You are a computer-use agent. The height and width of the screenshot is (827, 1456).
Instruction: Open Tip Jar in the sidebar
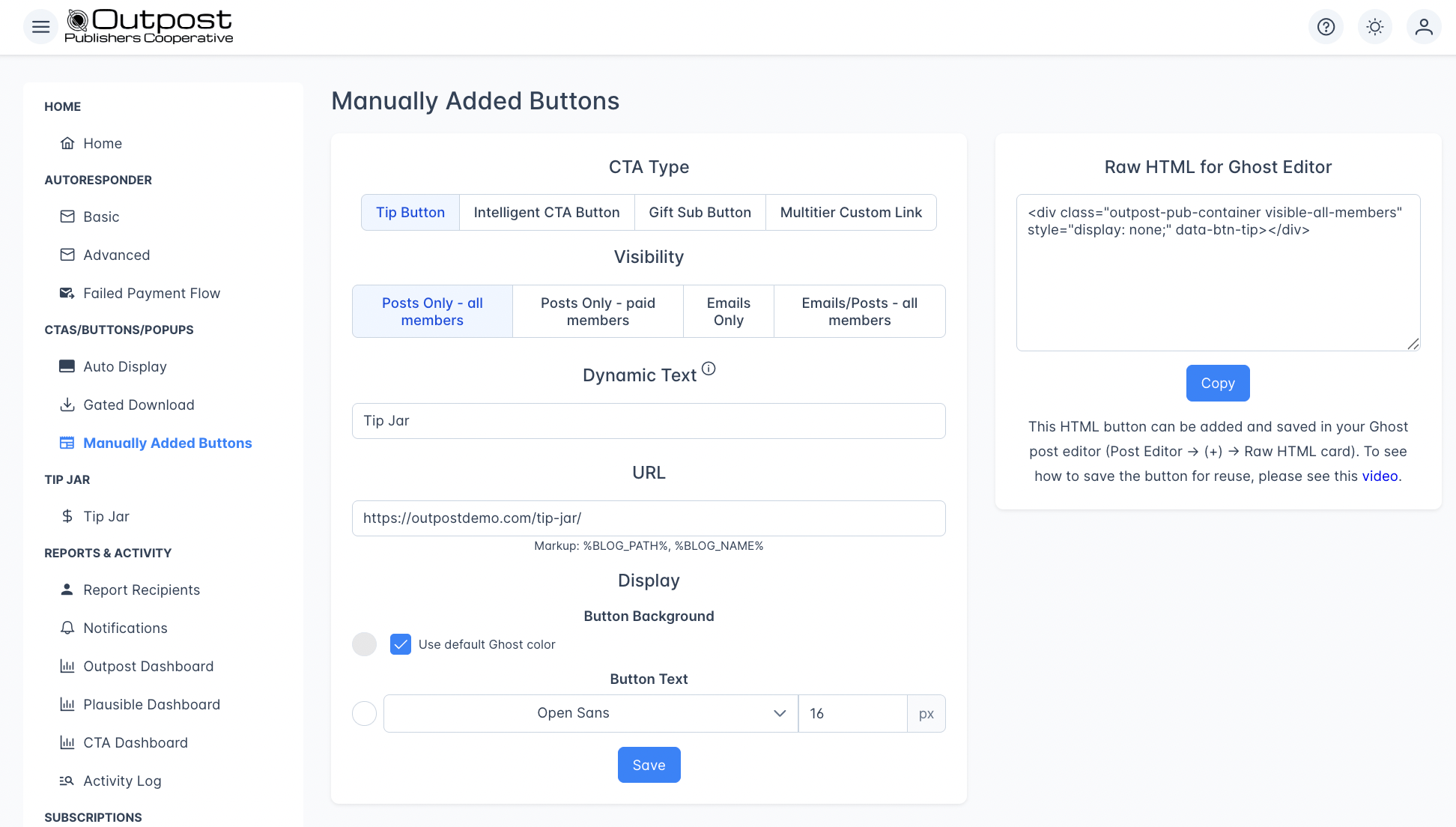click(x=106, y=516)
